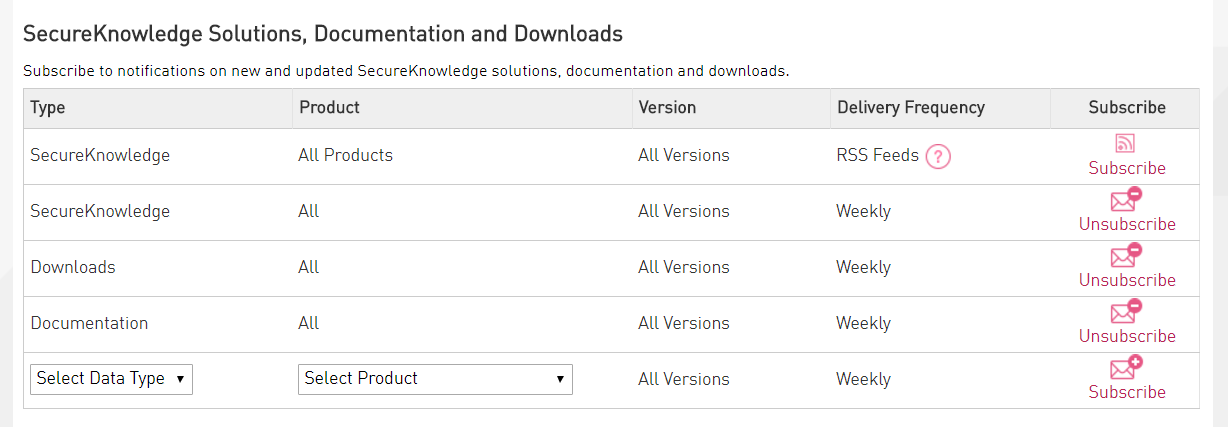Click the subscribe envelope plus icon
This screenshot has width=1228, height=427.
(1126, 367)
